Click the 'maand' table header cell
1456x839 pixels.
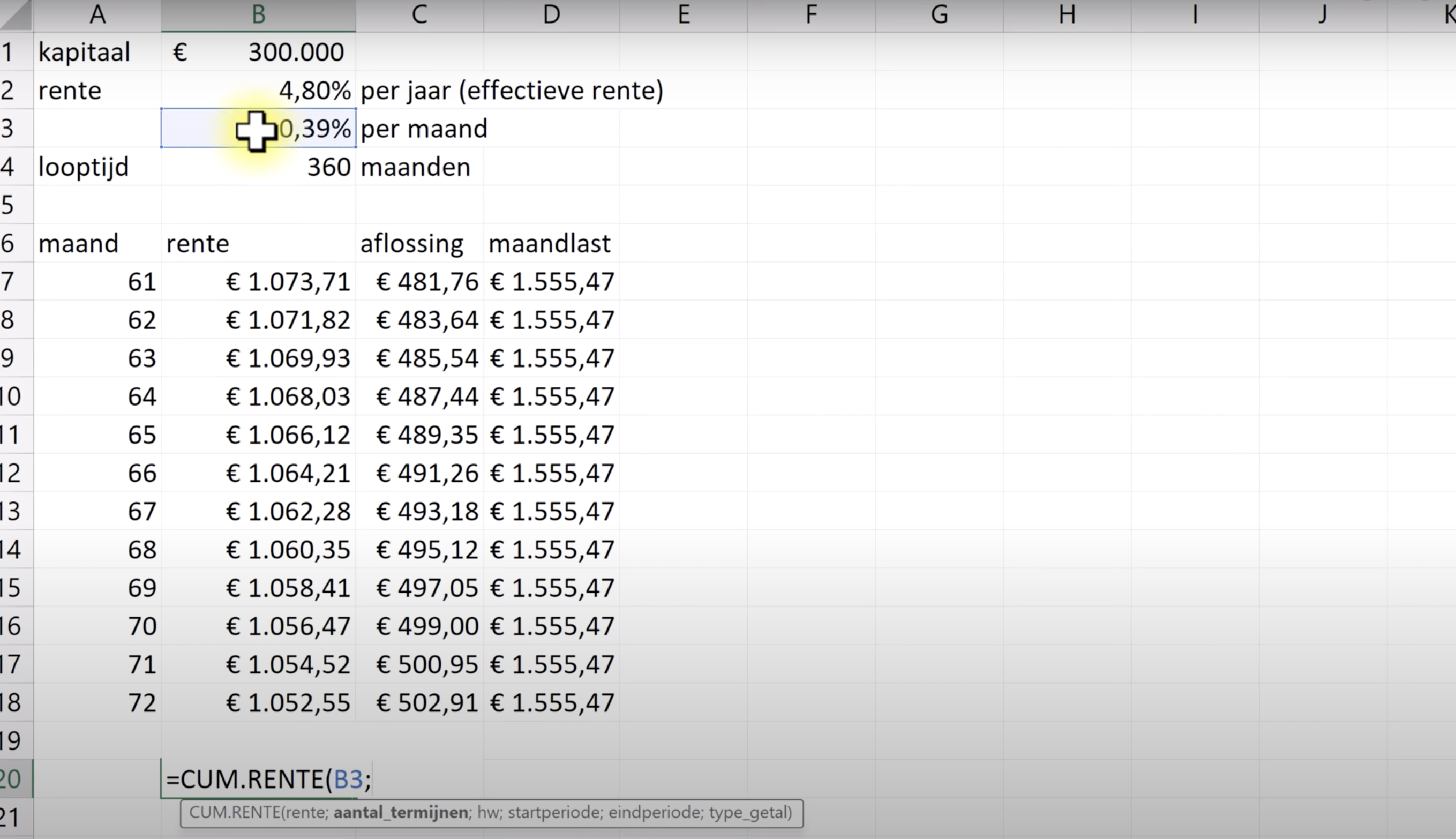(97, 243)
